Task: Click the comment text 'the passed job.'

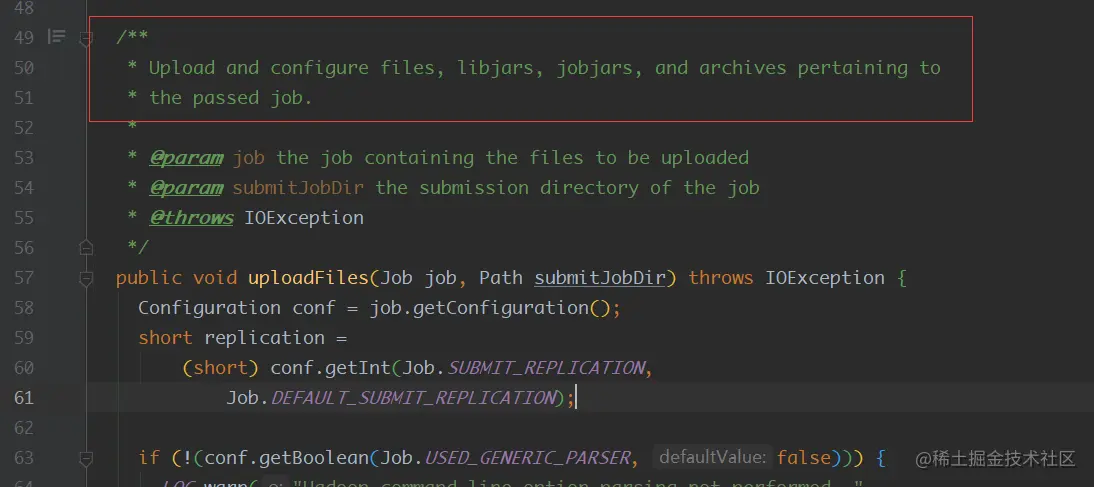Action: 230,98
